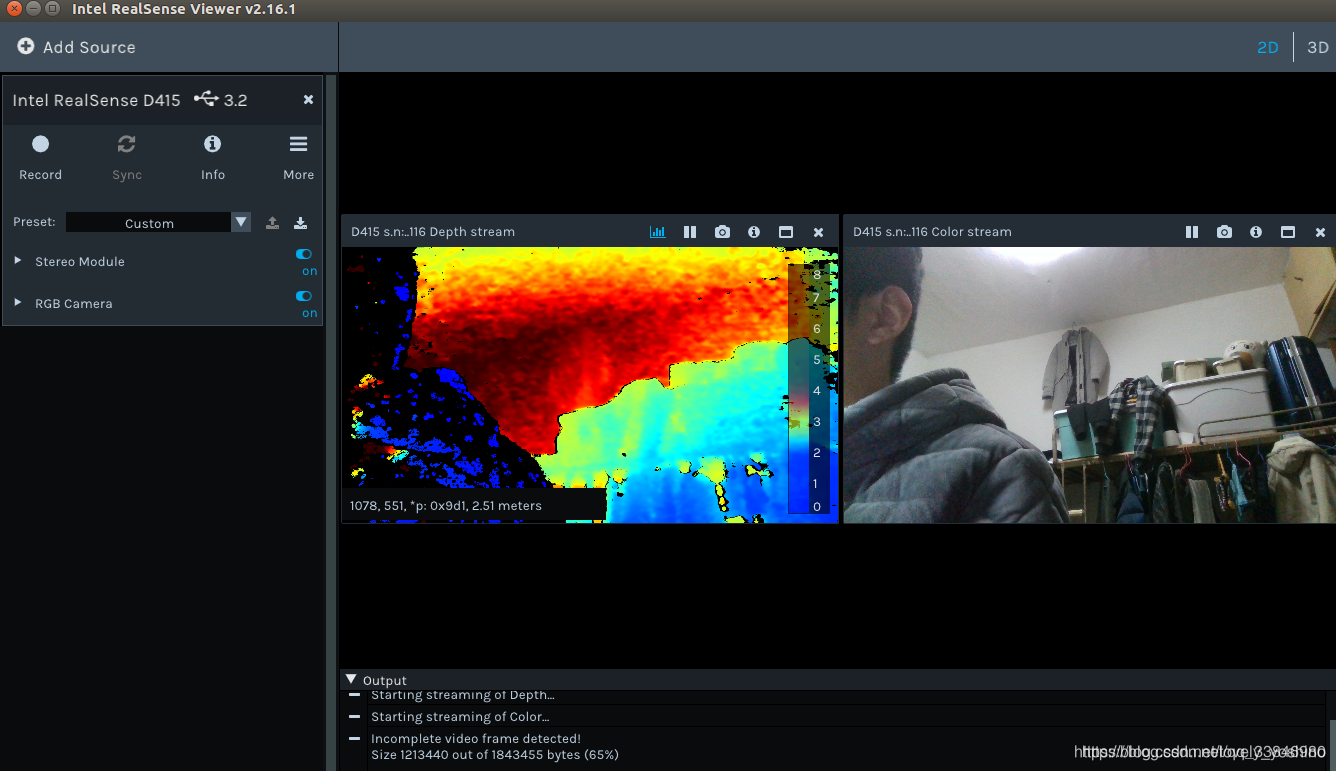
Task: Maximize the RealSense Viewer window
Action: [53, 9]
